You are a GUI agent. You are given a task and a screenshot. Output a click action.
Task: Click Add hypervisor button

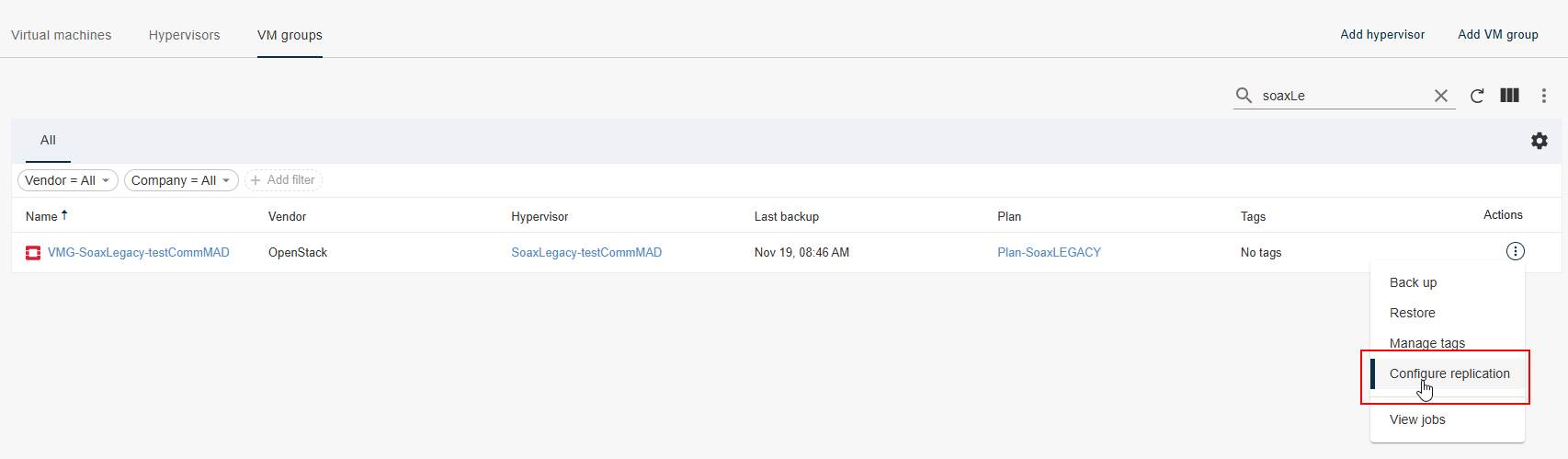pos(1382,34)
